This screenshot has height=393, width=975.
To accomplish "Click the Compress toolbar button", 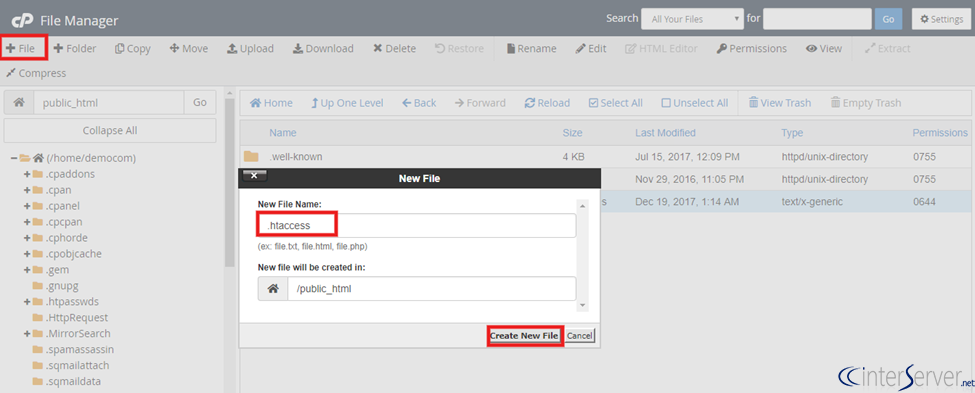I will [x=35, y=73].
